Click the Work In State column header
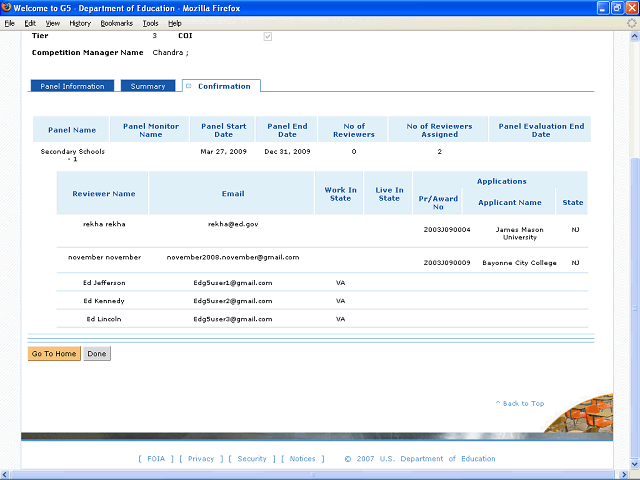The image size is (640, 480). click(x=340, y=194)
